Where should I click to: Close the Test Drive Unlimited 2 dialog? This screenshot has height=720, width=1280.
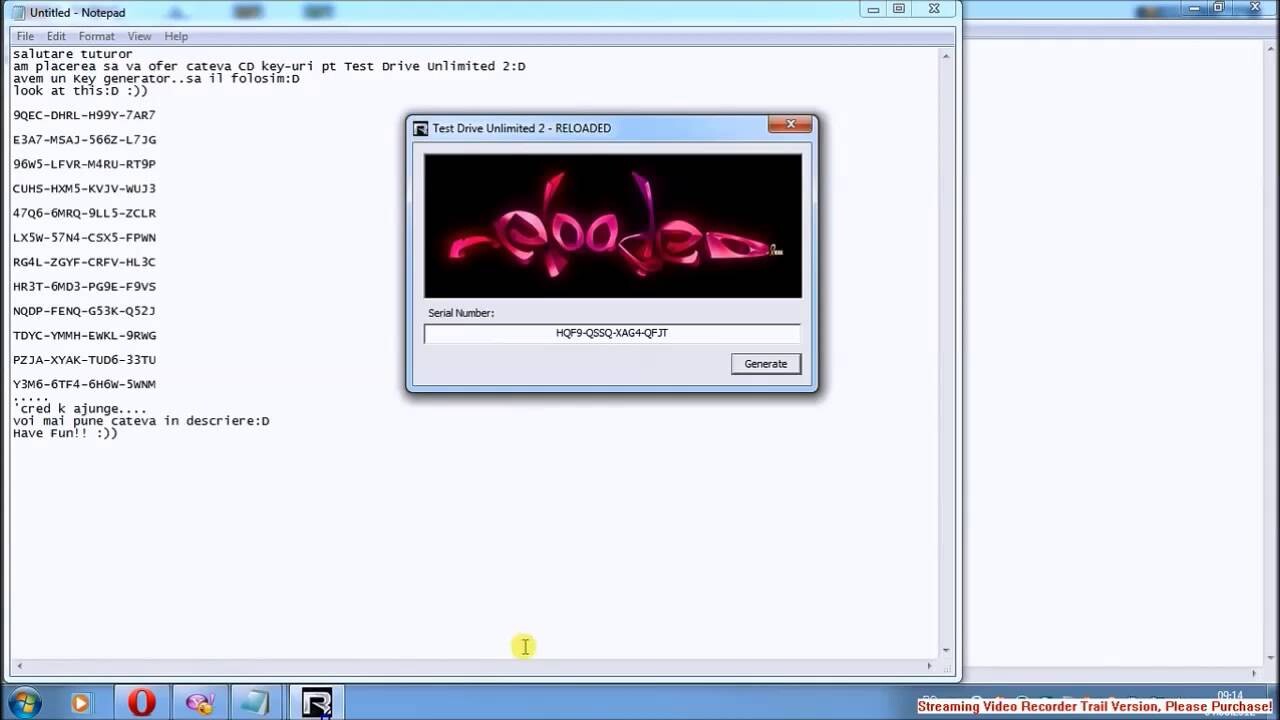pos(790,125)
